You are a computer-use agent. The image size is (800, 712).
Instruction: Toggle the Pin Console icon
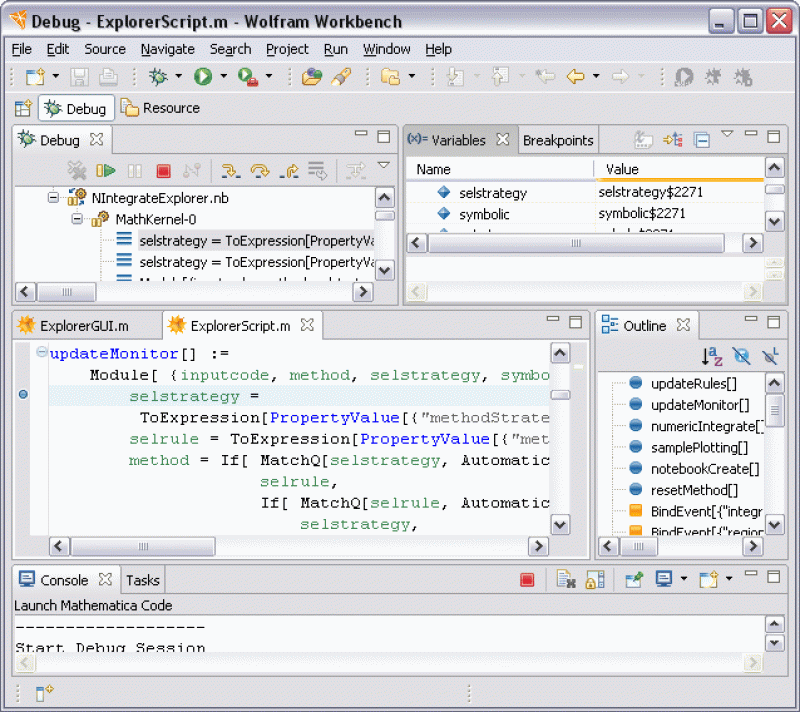click(634, 578)
